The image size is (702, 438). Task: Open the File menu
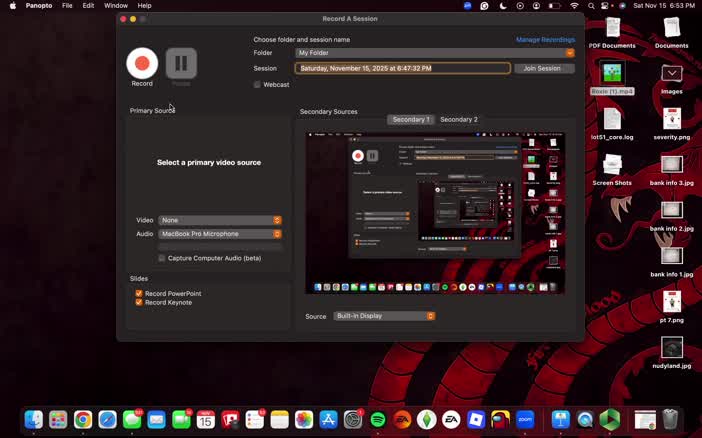pos(67,6)
